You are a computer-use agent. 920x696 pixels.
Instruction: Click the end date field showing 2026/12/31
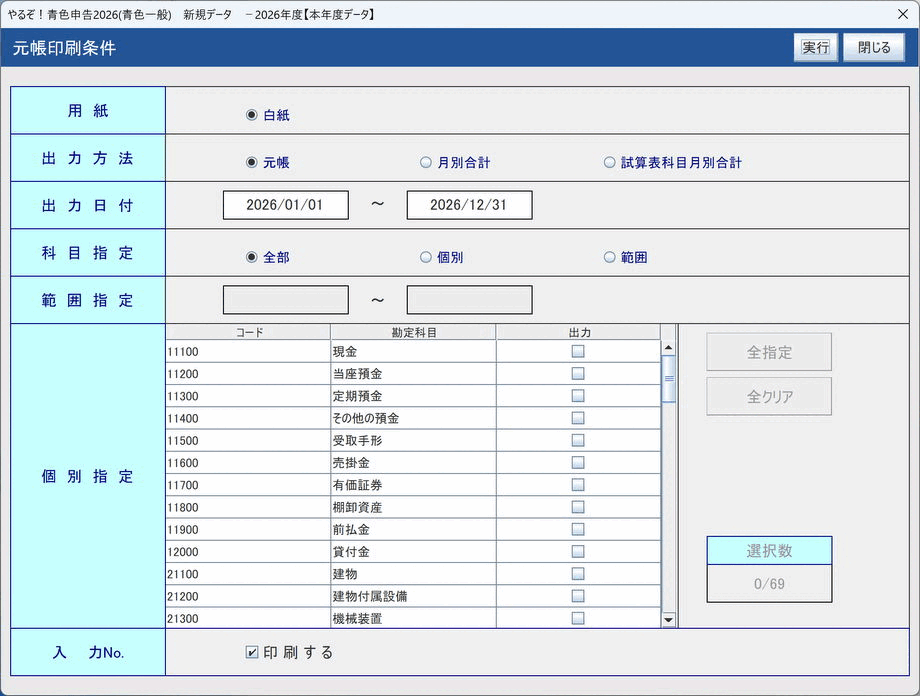(x=468, y=205)
